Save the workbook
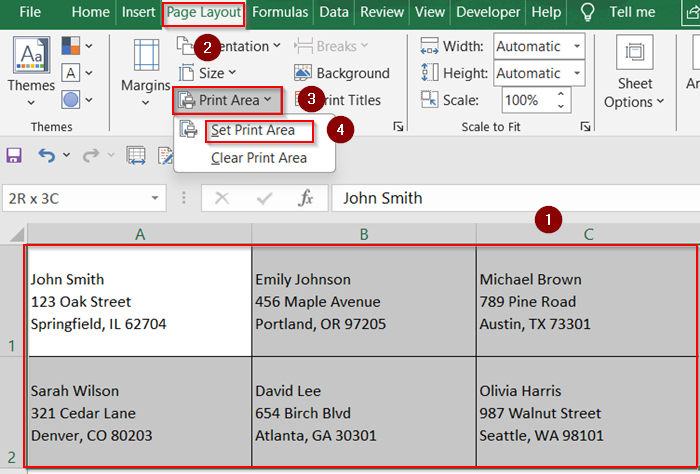The height and width of the screenshot is (474, 700). coord(14,155)
